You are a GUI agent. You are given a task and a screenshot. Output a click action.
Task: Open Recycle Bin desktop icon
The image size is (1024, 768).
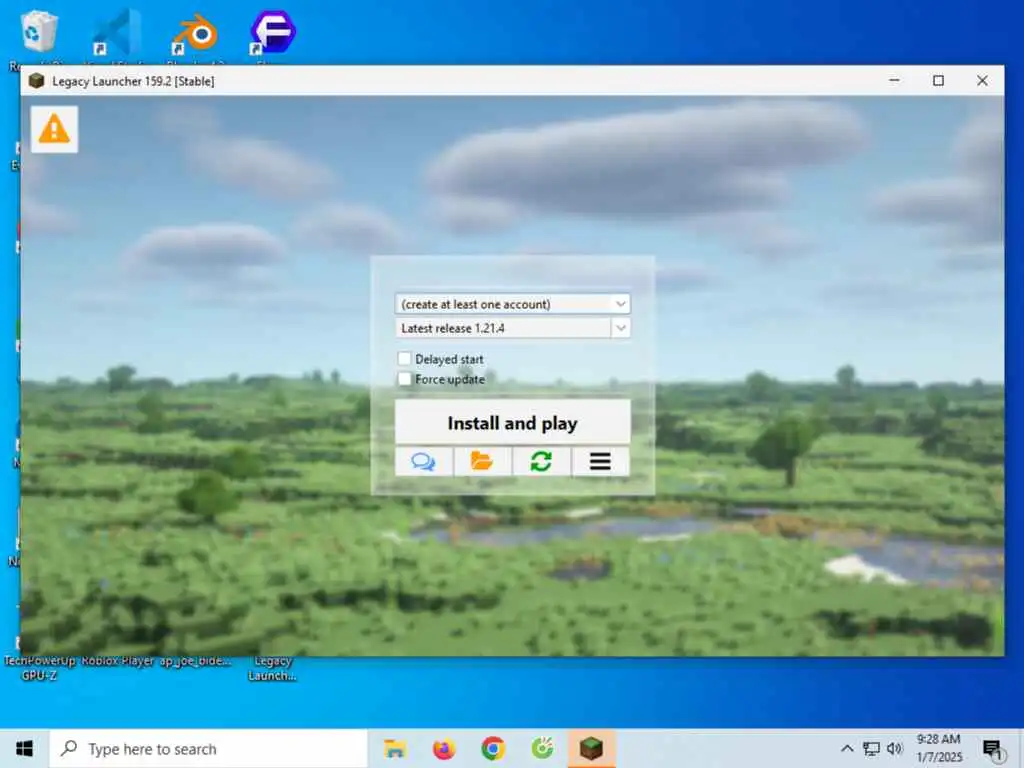(39, 31)
